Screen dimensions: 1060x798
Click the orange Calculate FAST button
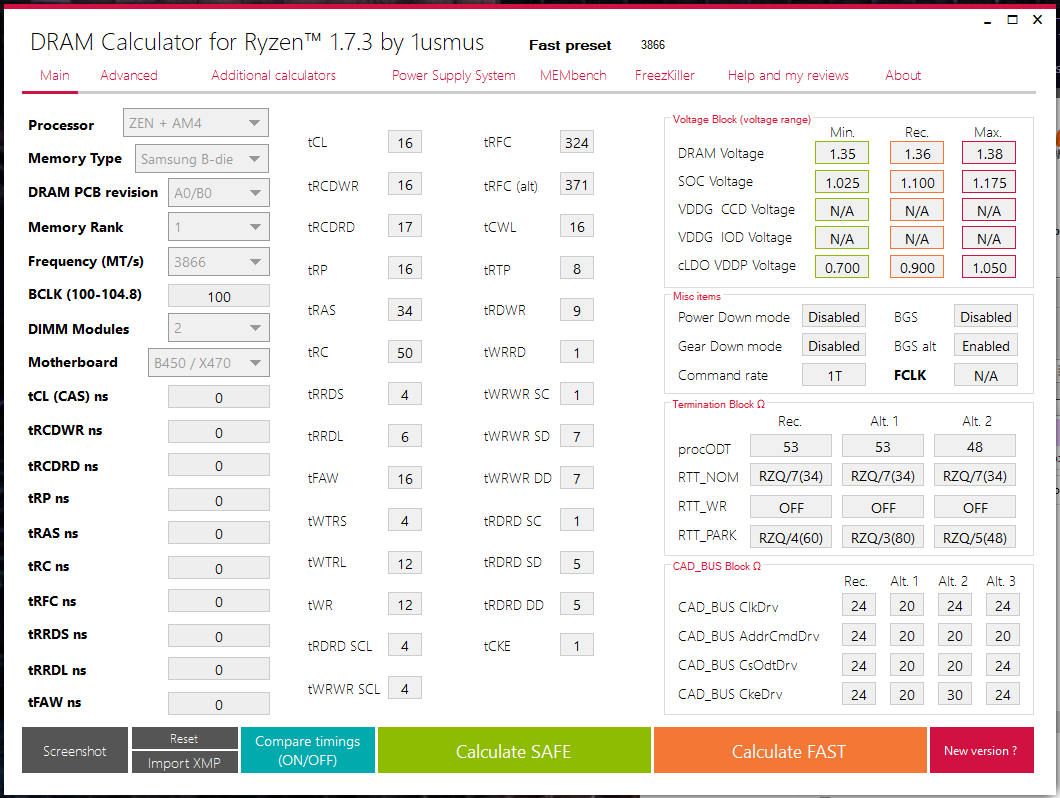point(790,751)
